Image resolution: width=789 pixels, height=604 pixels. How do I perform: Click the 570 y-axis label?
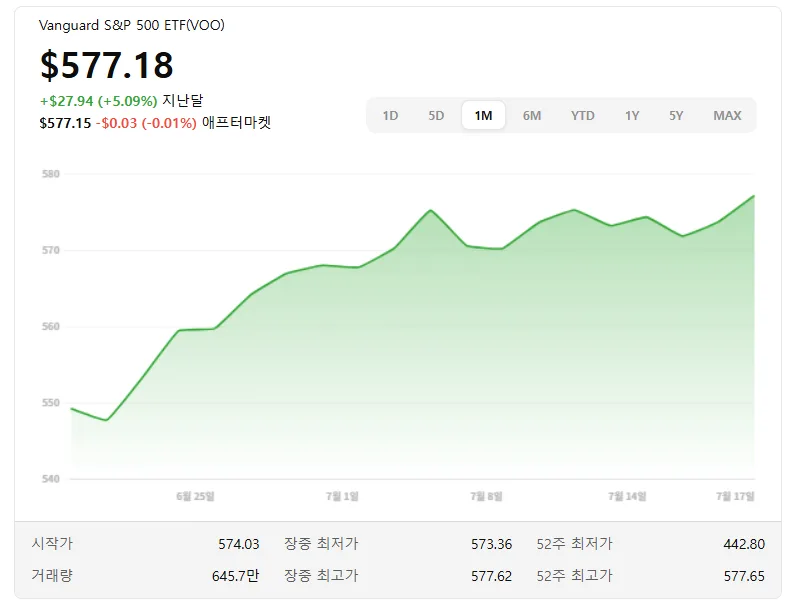[x=50, y=250]
